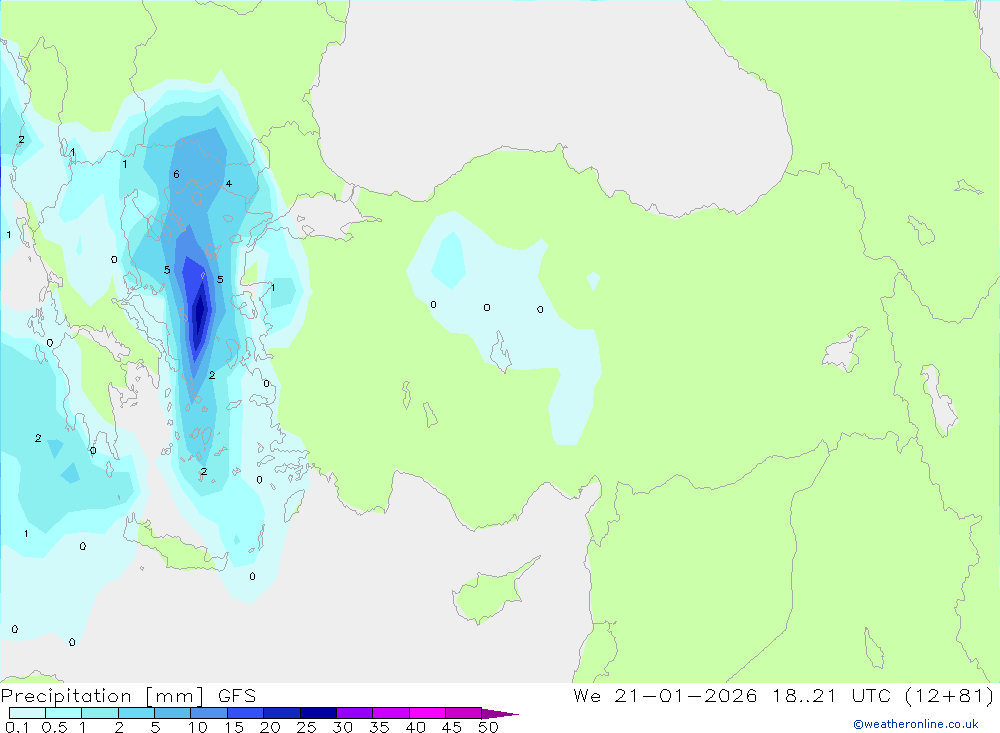Click the '10' legend scale label
Screen dimensions: 1000x733
198,727
